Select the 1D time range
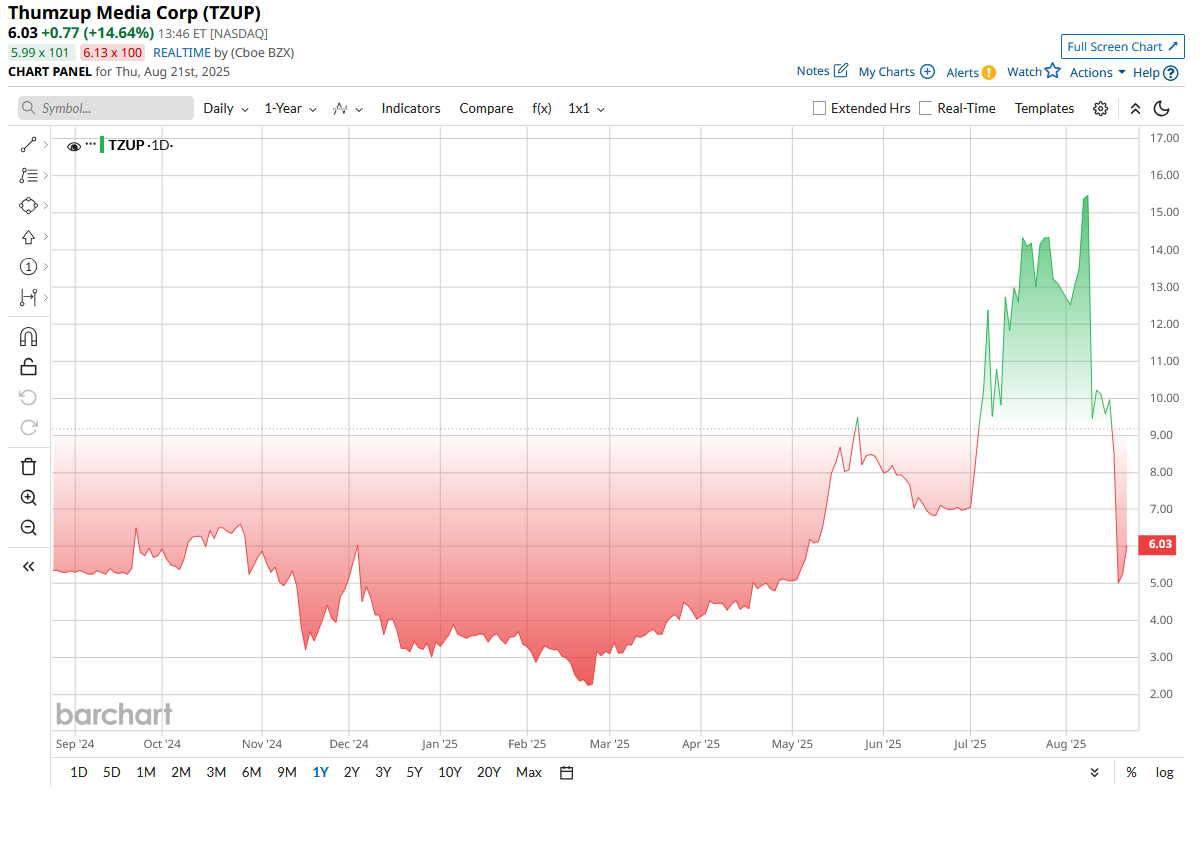1203x841 pixels. tap(79, 772)
